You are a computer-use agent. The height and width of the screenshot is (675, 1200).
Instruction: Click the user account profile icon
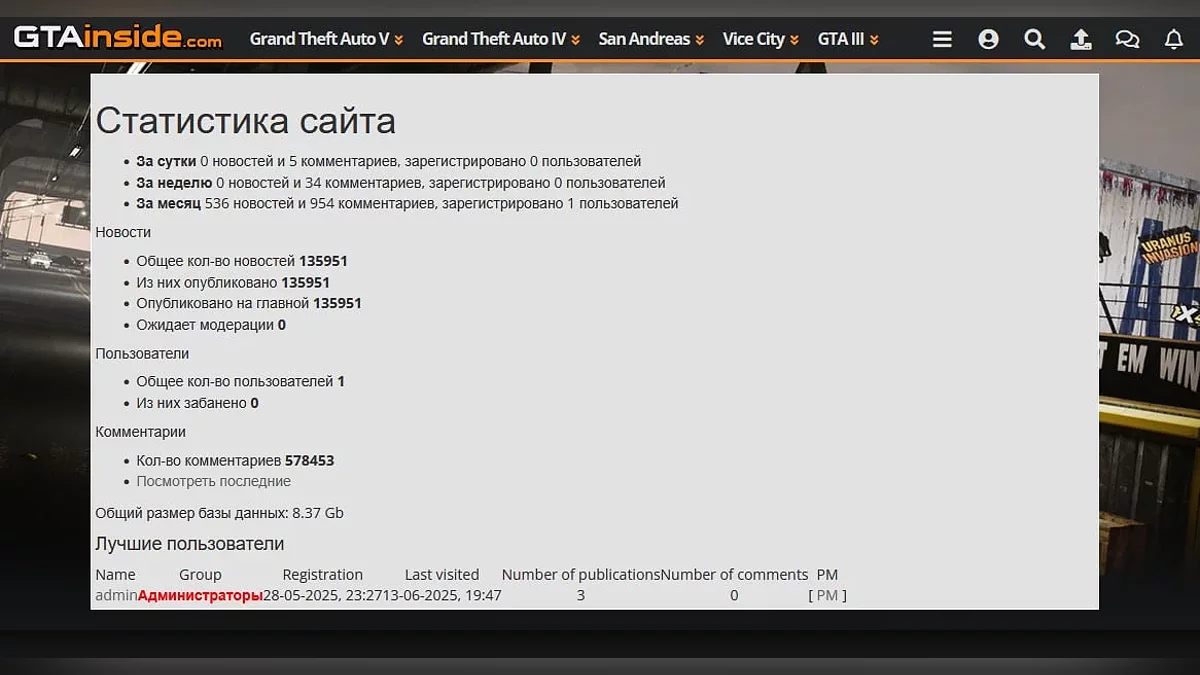988,39
